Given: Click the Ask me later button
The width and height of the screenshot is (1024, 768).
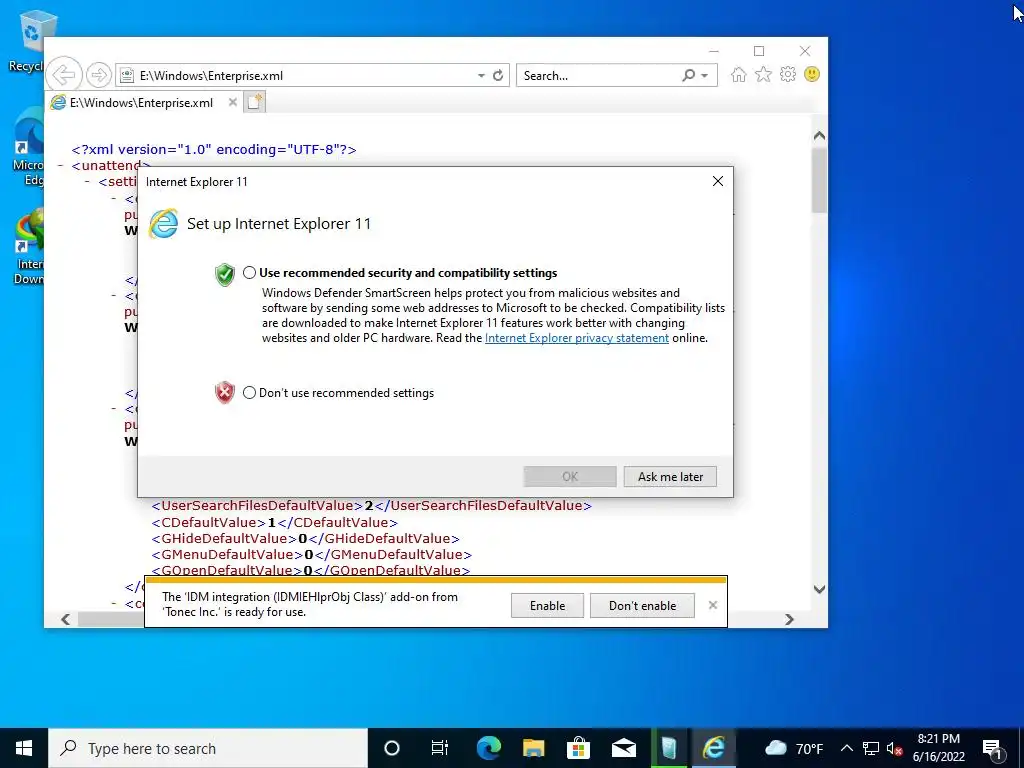Looking at the screenshot, I should 670,477.
